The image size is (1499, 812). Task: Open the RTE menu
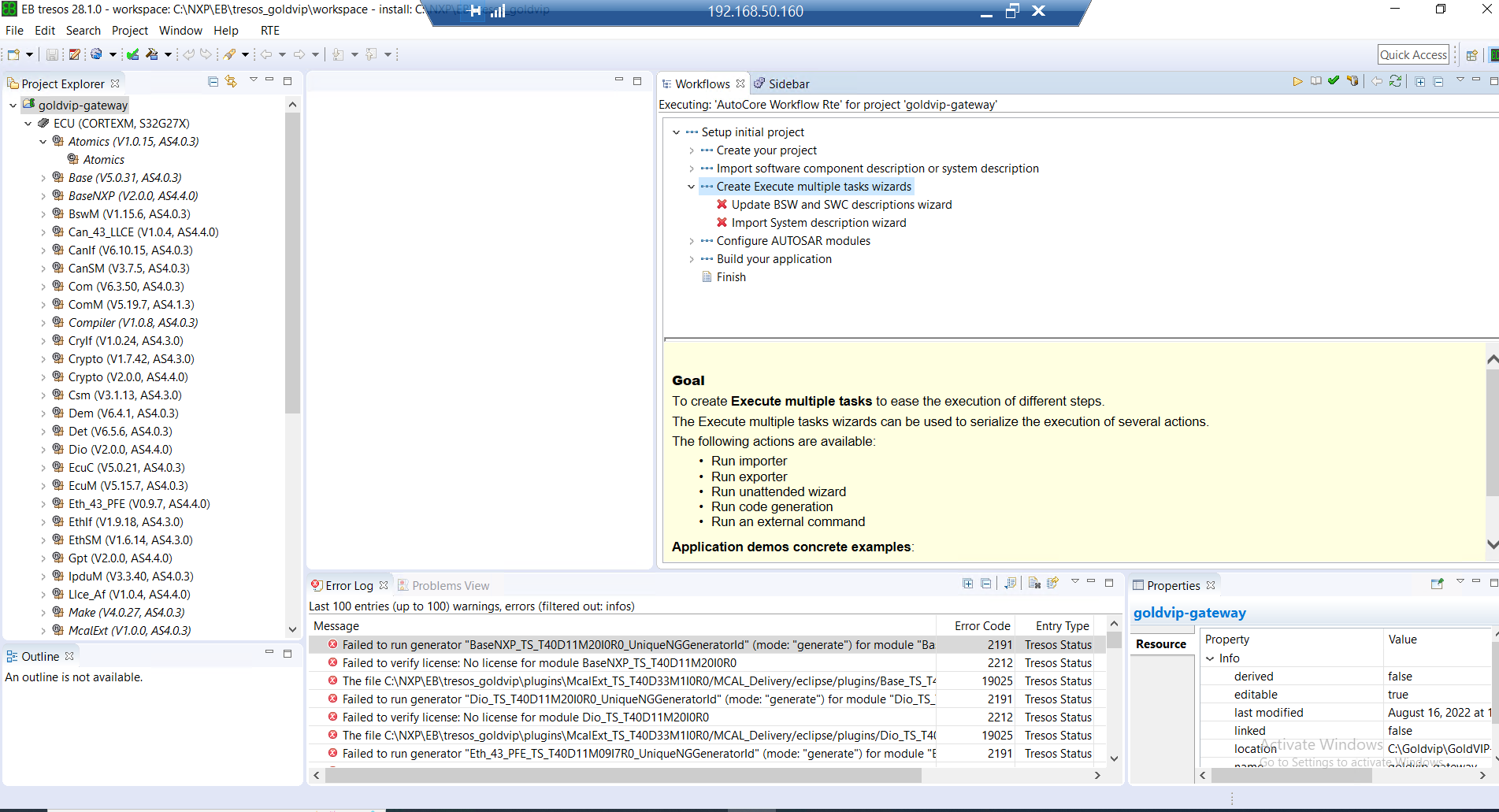click(270, 30)
